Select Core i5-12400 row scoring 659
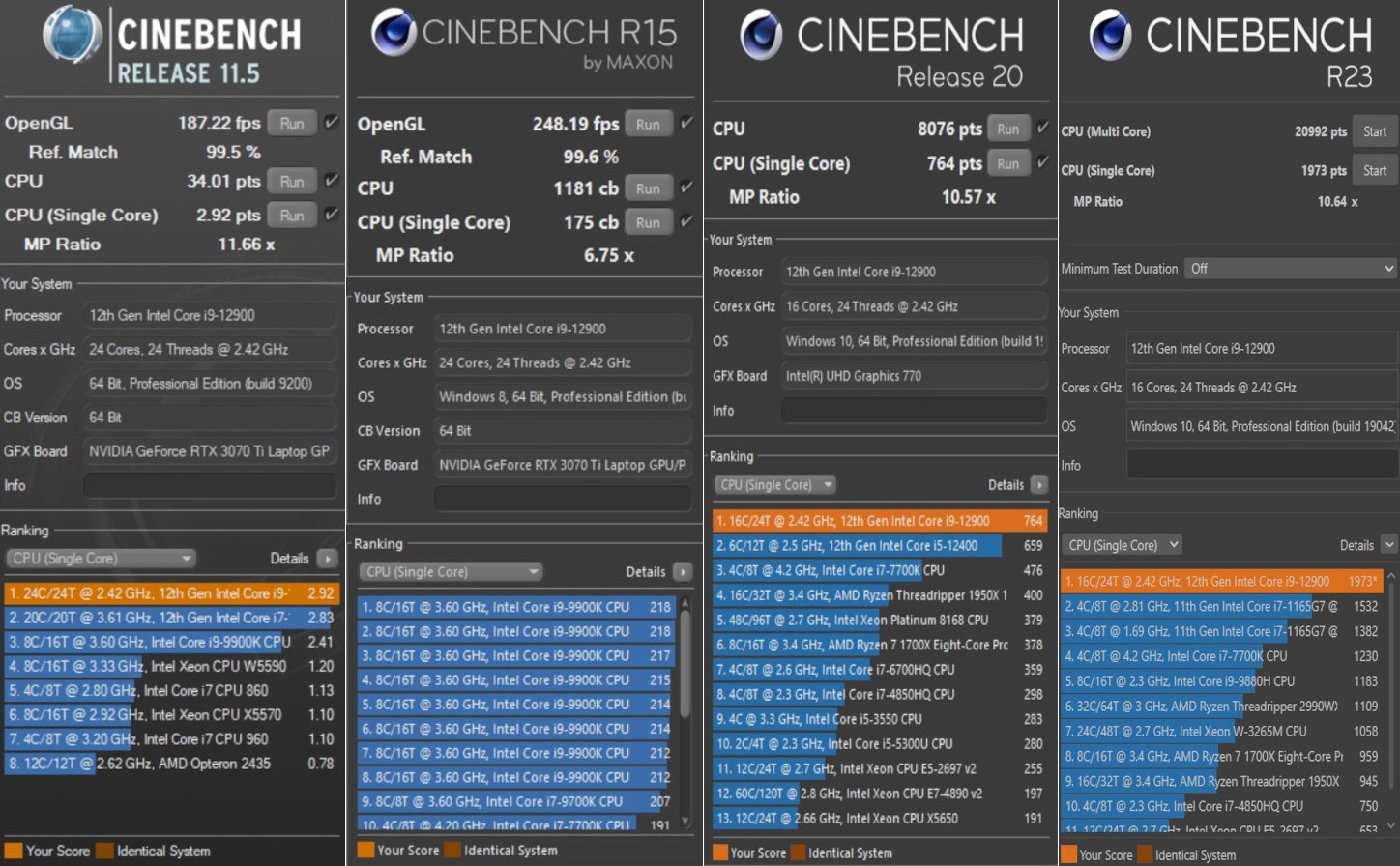Screen dimensions: 1400x866 click(880, 545)
